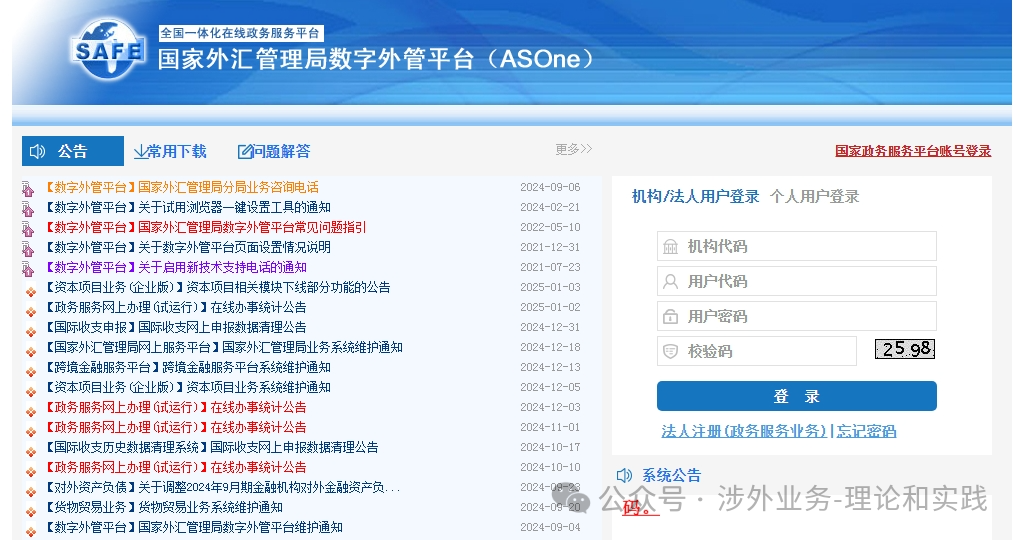Open notice 国家外汇管理局业务系统维护通知

pyautogui.click(x=224, y=347)
